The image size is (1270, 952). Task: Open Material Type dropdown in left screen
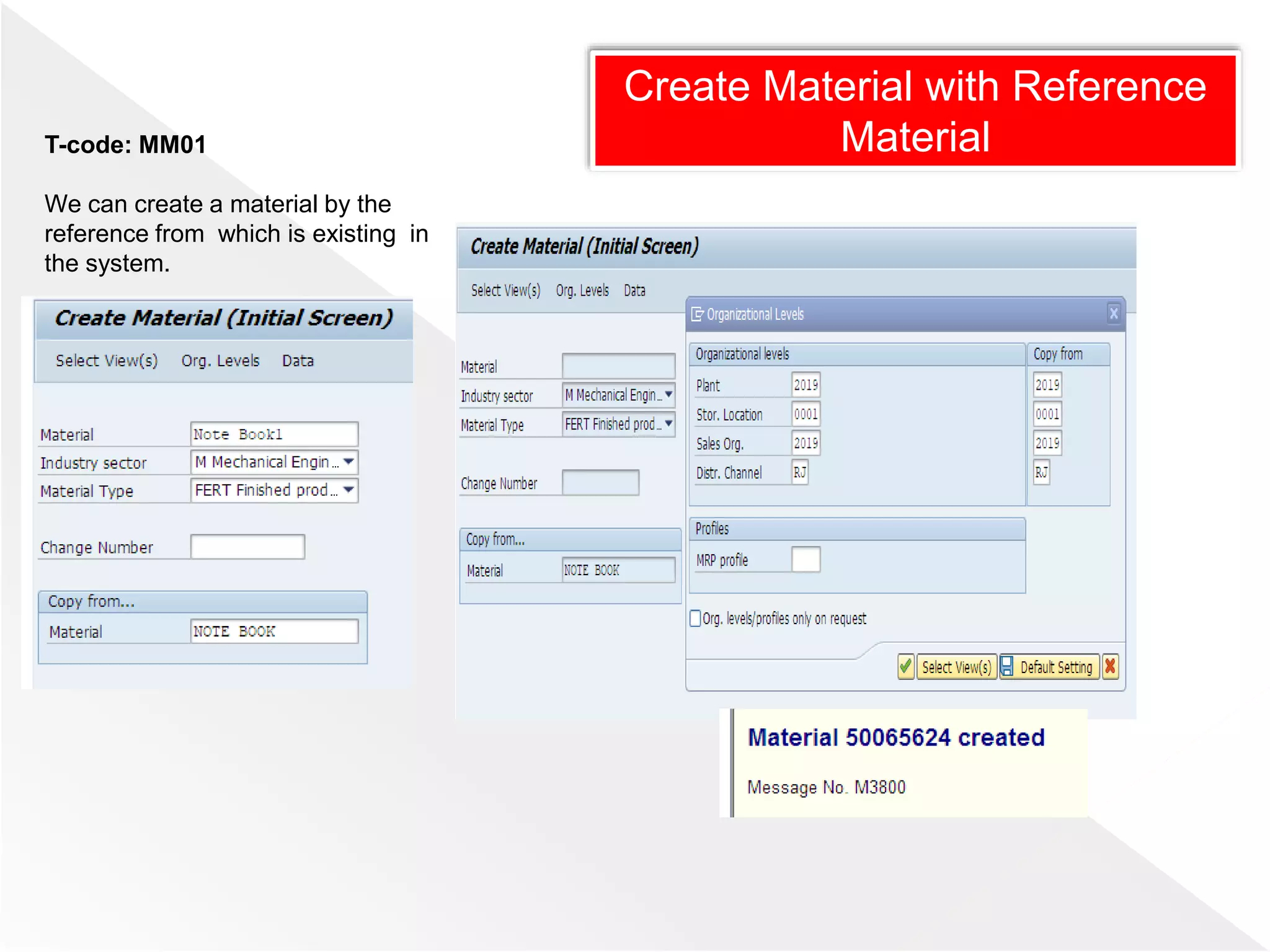[349, 490]
